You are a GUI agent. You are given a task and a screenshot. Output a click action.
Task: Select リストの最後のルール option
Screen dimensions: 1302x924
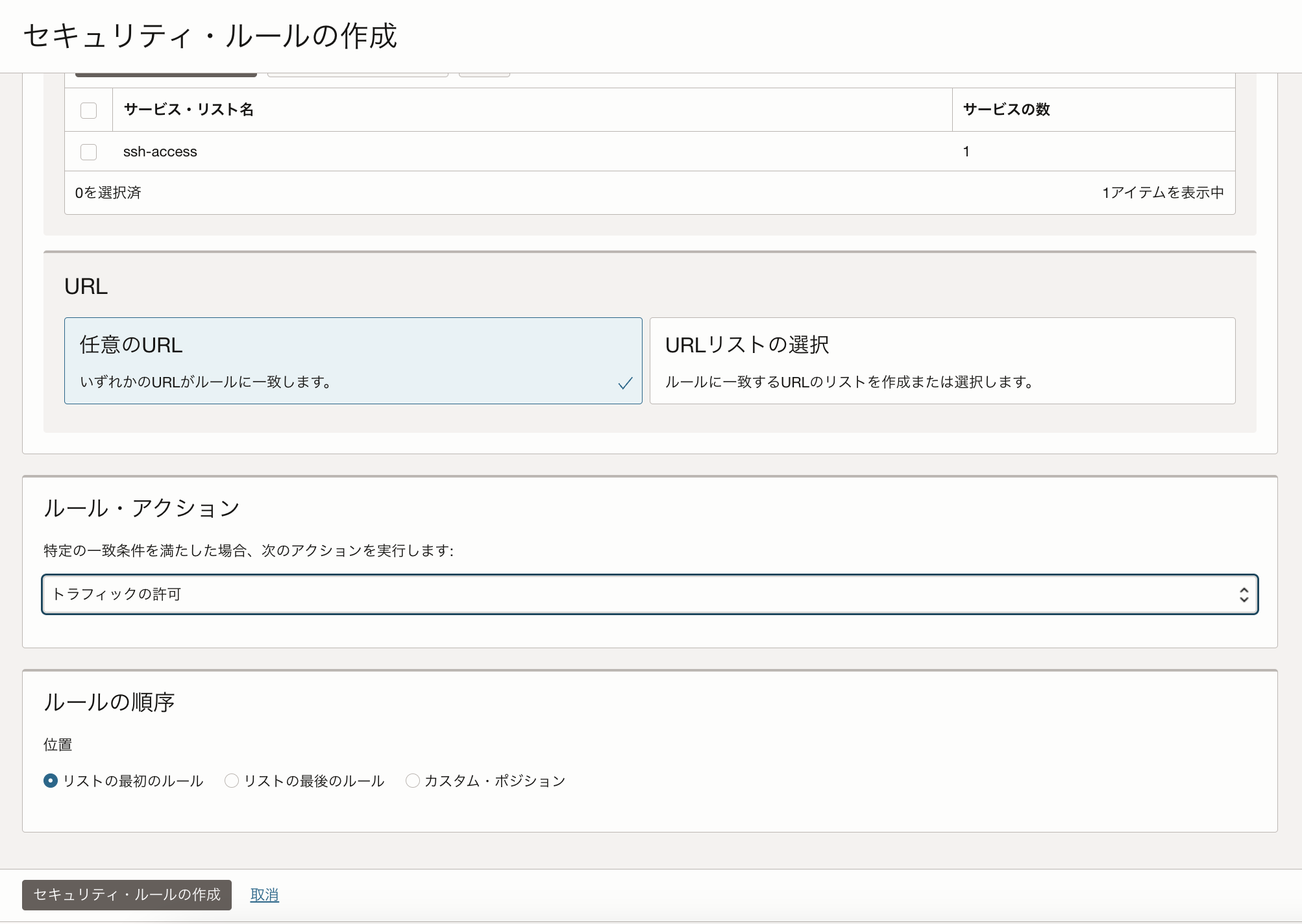pos(232,781)
